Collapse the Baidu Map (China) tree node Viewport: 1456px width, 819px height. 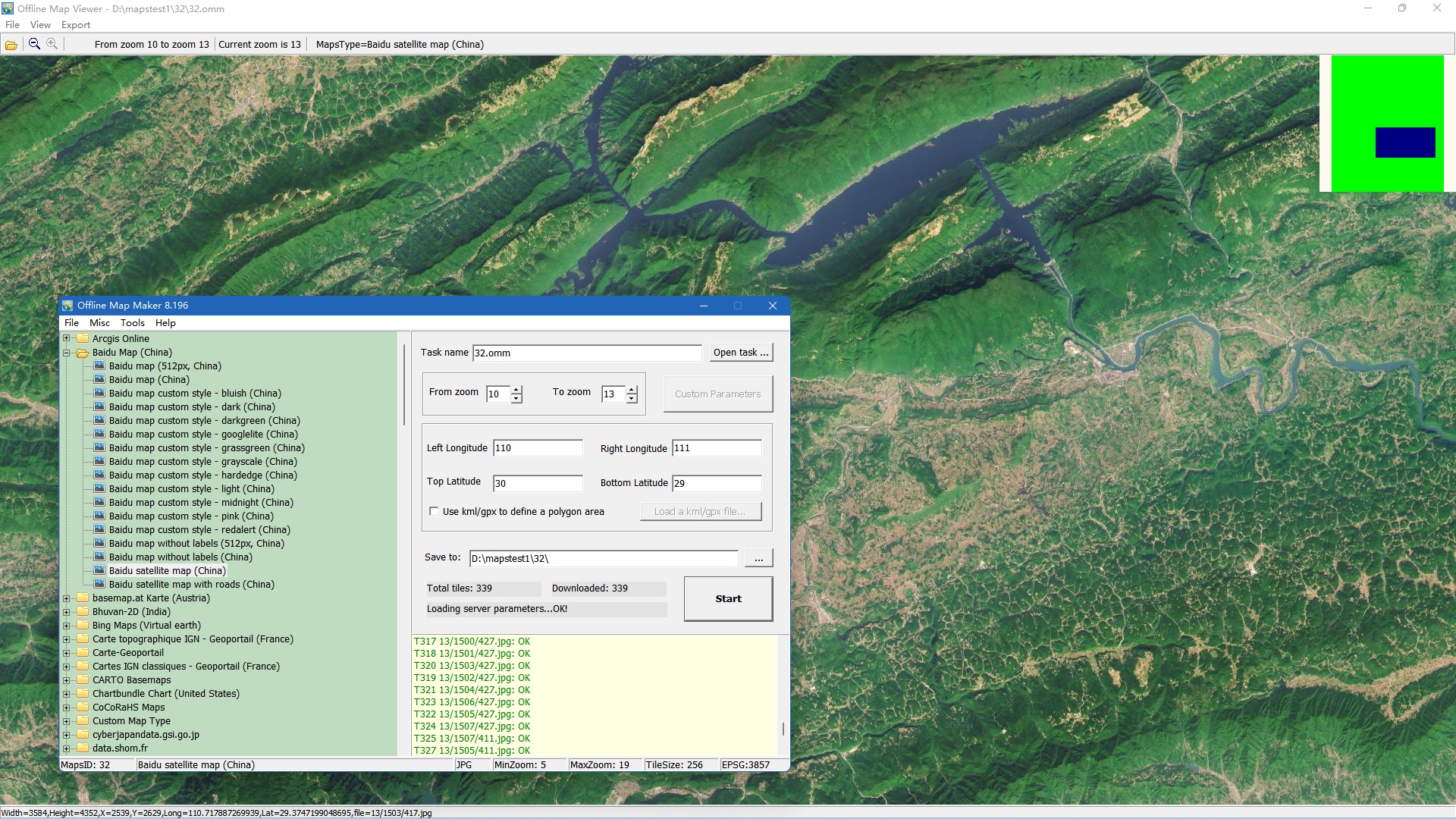point(67,353)
